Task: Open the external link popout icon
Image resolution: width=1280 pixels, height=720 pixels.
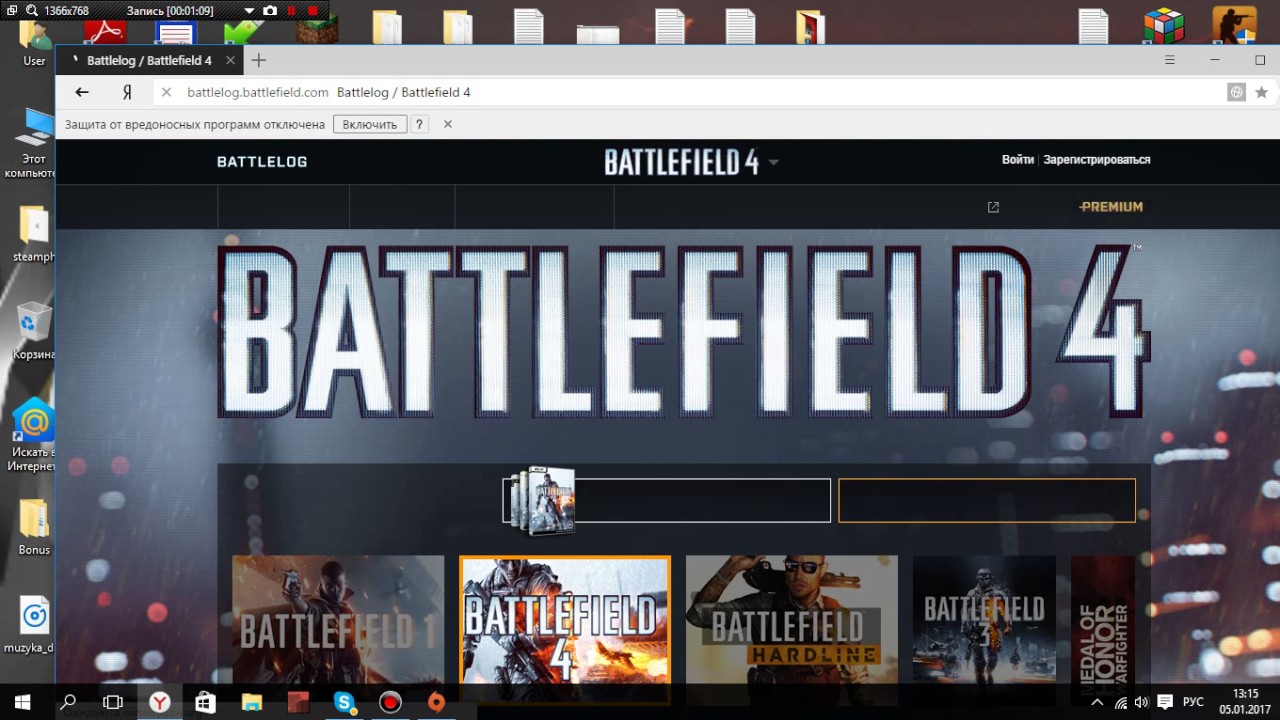Action: coord(993,207)
